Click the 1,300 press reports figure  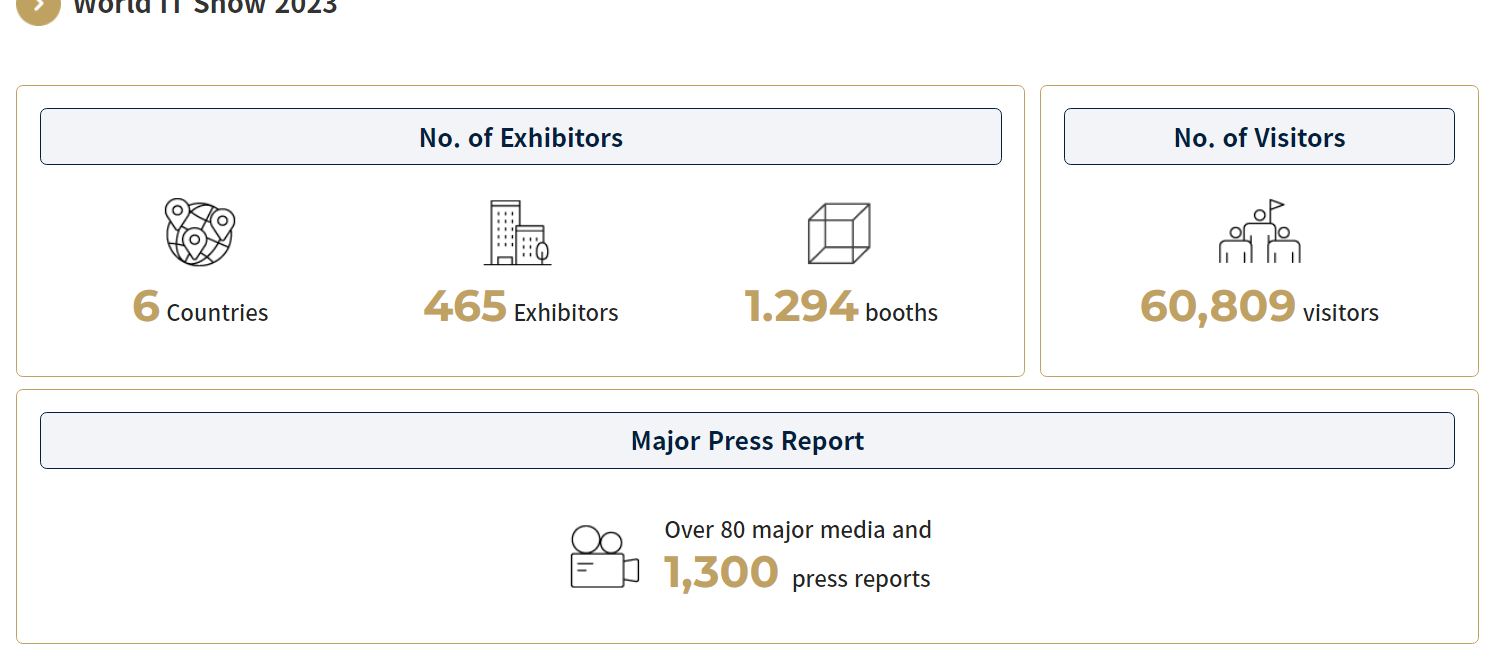pyautogui.click(x=797, y=573)
